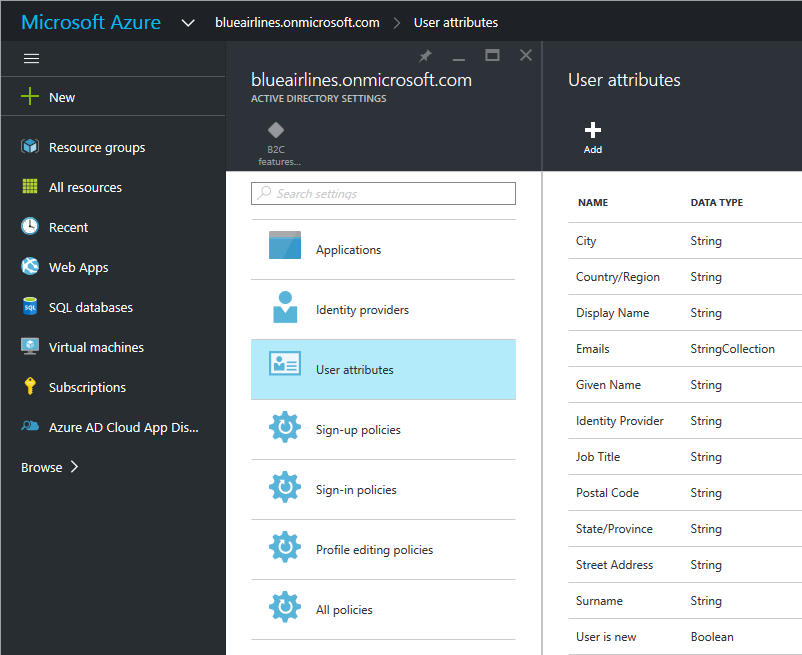Viewport: 802px width, 655px height.
Task: Select the Given Name attribute row
Action: tap(685, 385)
